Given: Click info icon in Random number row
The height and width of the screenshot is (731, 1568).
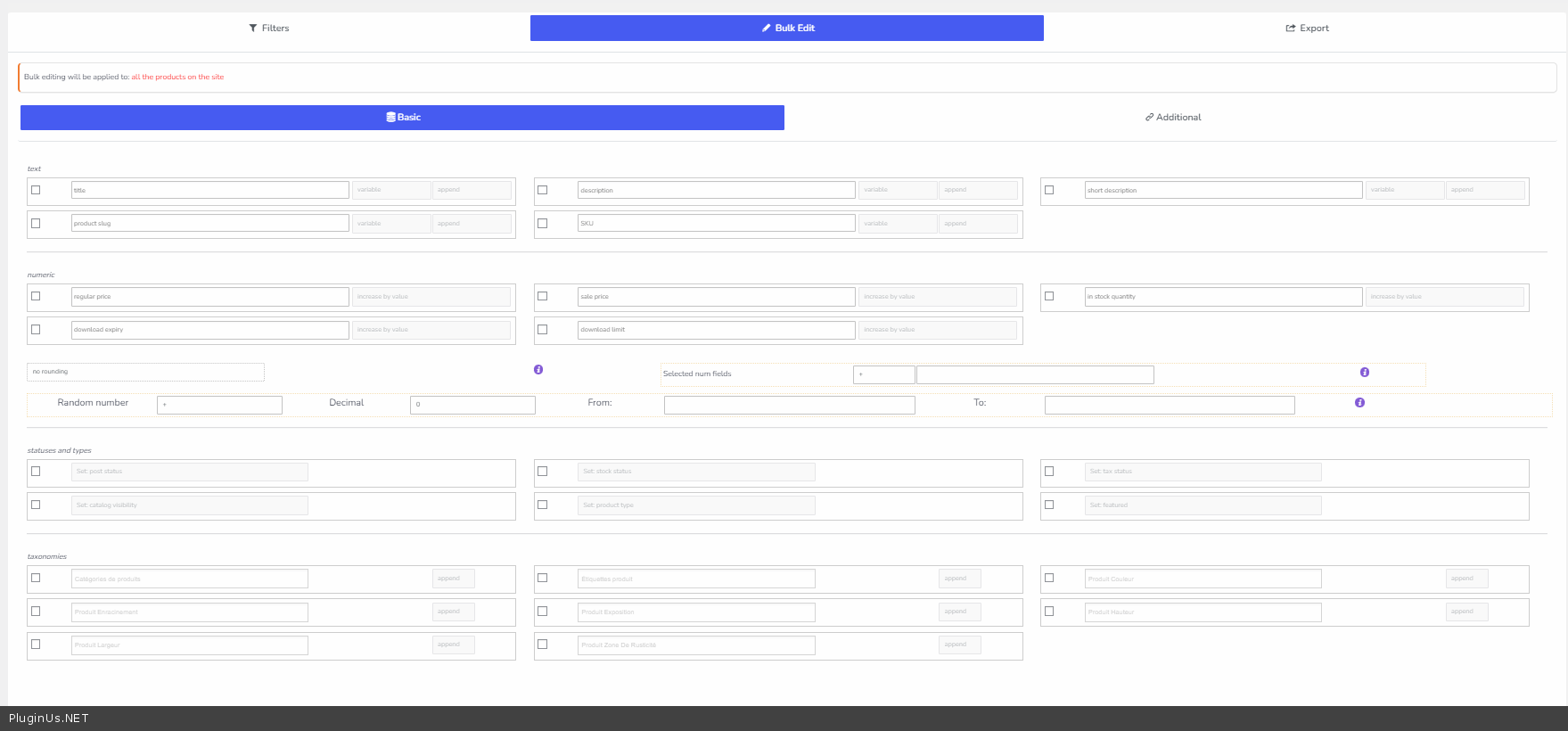Looking at the screenshot, I should [1359, 403].
